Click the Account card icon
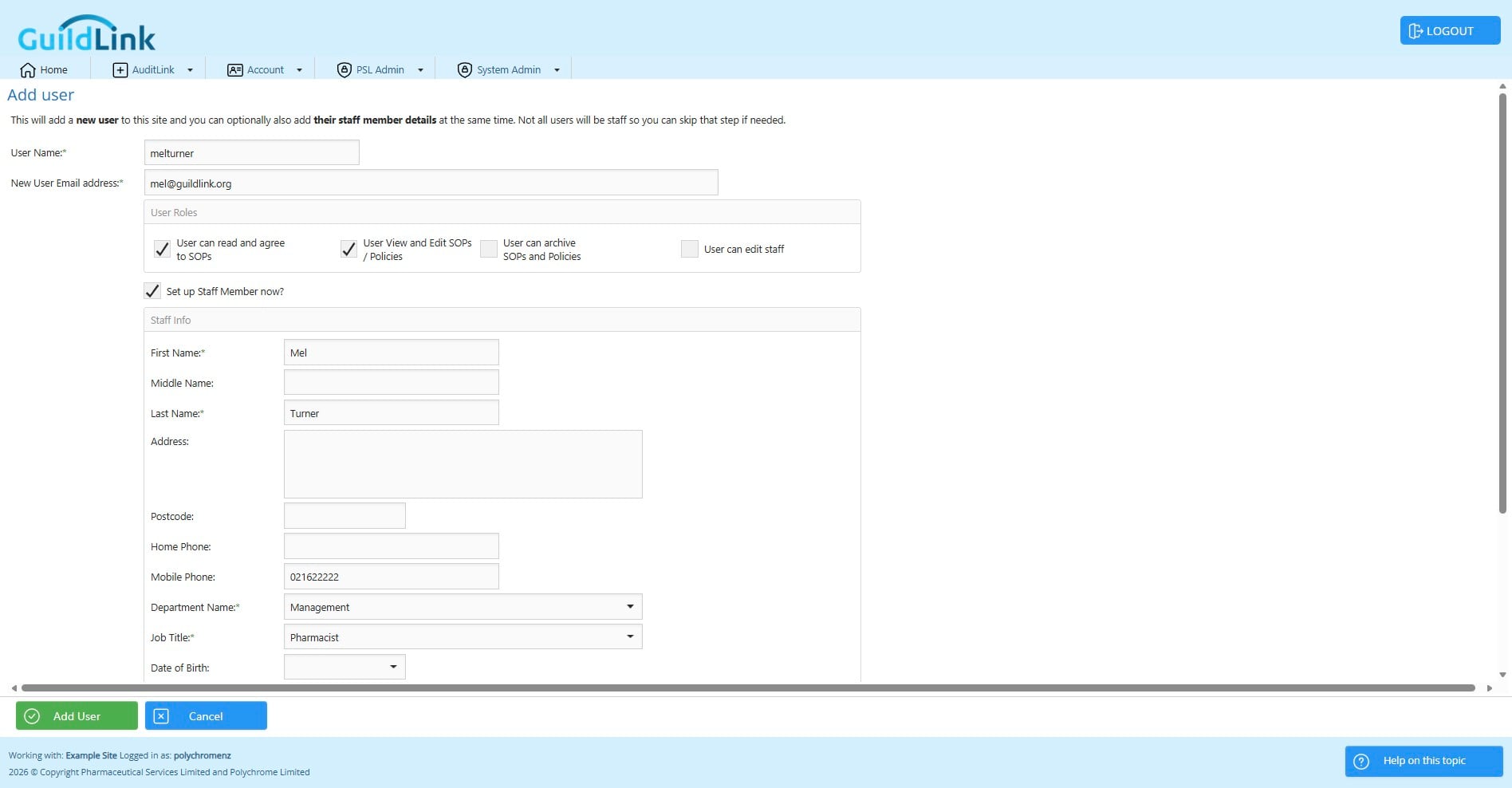 [x=235, y=70]
